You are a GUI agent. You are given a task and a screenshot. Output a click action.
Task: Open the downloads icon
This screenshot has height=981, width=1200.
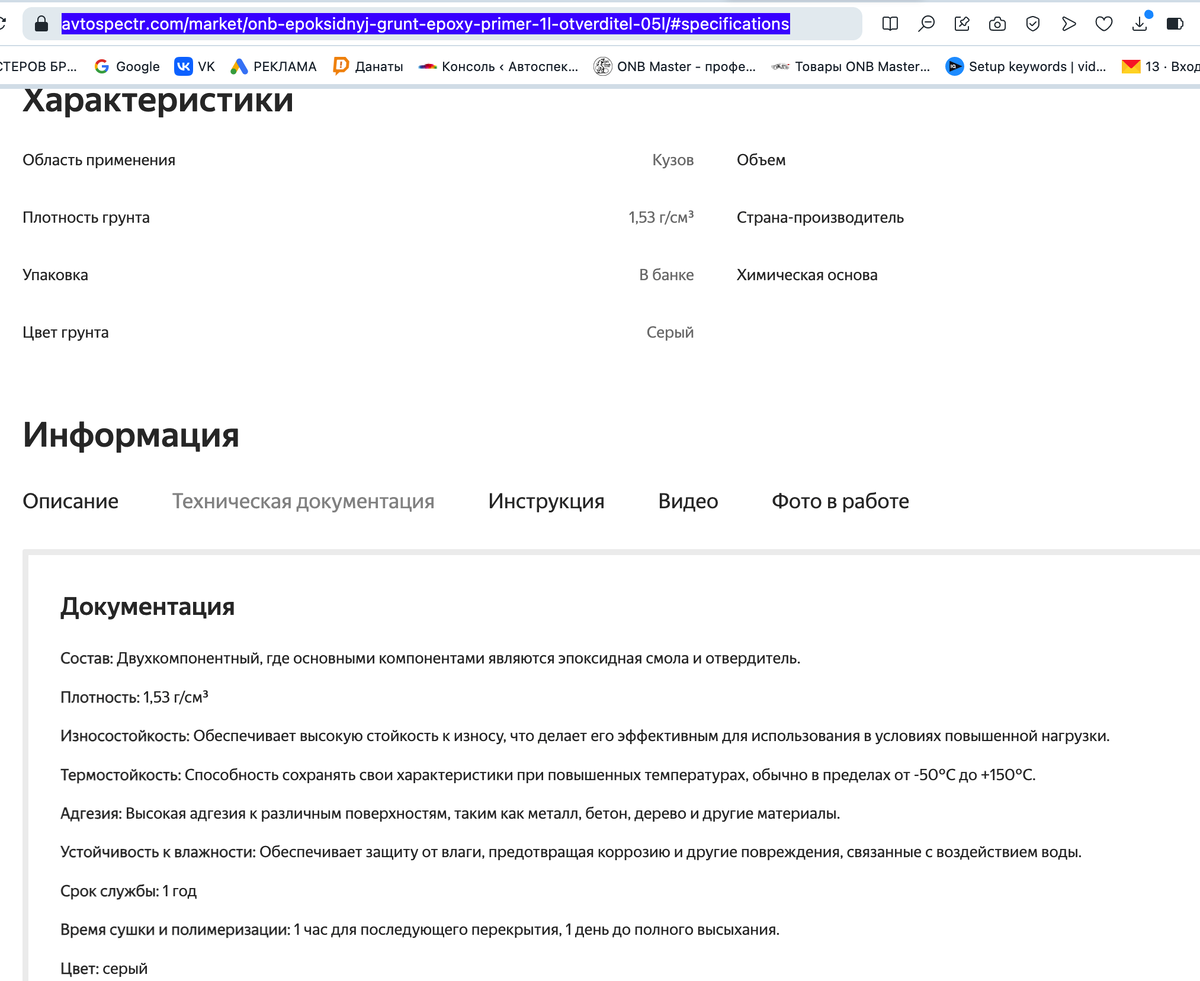[1140, 23]
